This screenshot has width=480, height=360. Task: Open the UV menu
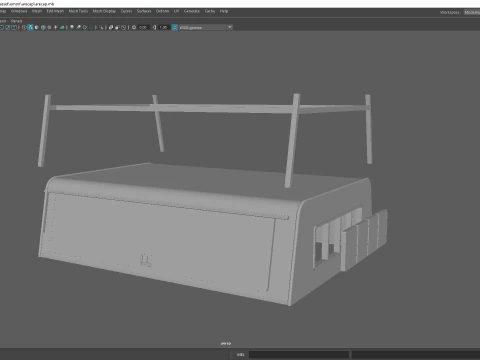(x=176, y=11)
